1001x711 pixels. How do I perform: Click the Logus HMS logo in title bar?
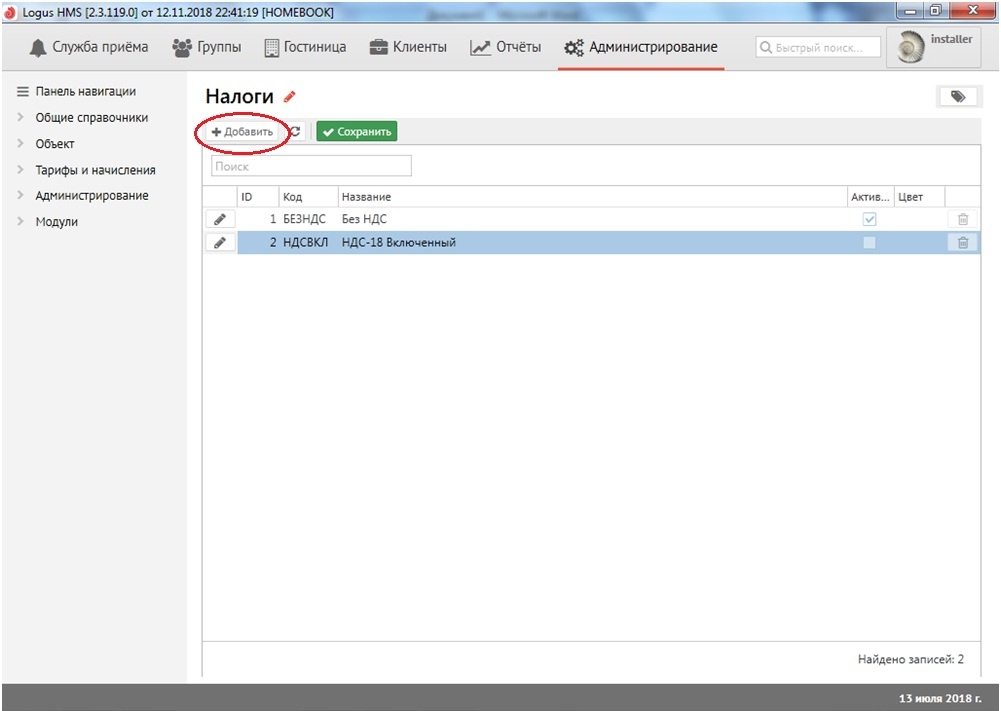(x=10, y=12)
